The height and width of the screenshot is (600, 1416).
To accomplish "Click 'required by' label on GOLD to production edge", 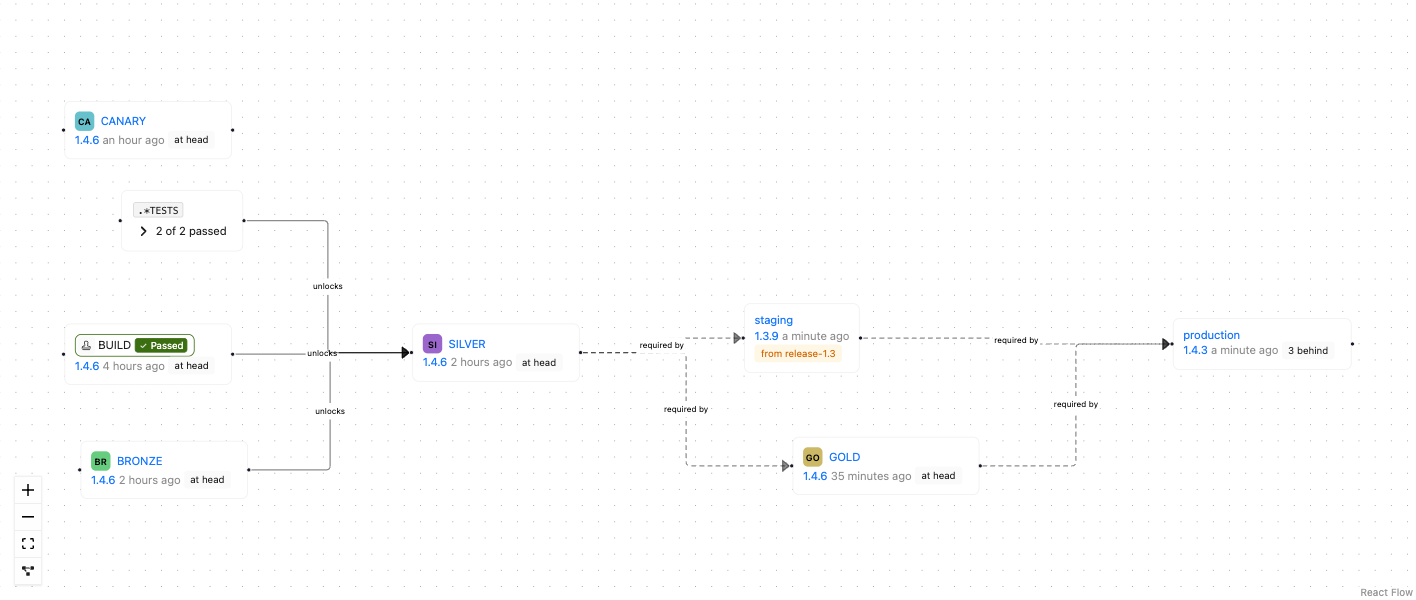I will point(1076,404).
